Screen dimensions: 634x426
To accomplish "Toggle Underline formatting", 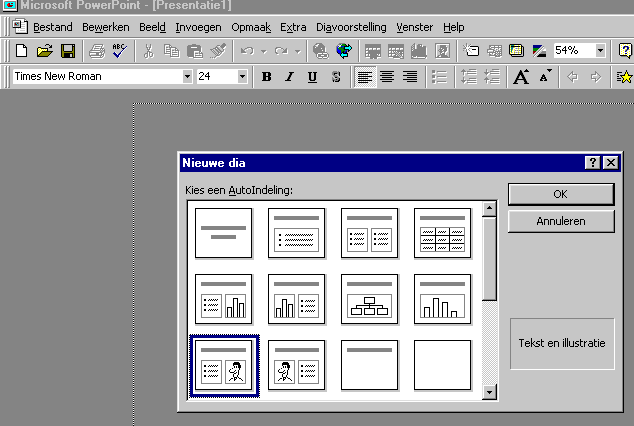I will pyautogui.click(x=312, y=76).
